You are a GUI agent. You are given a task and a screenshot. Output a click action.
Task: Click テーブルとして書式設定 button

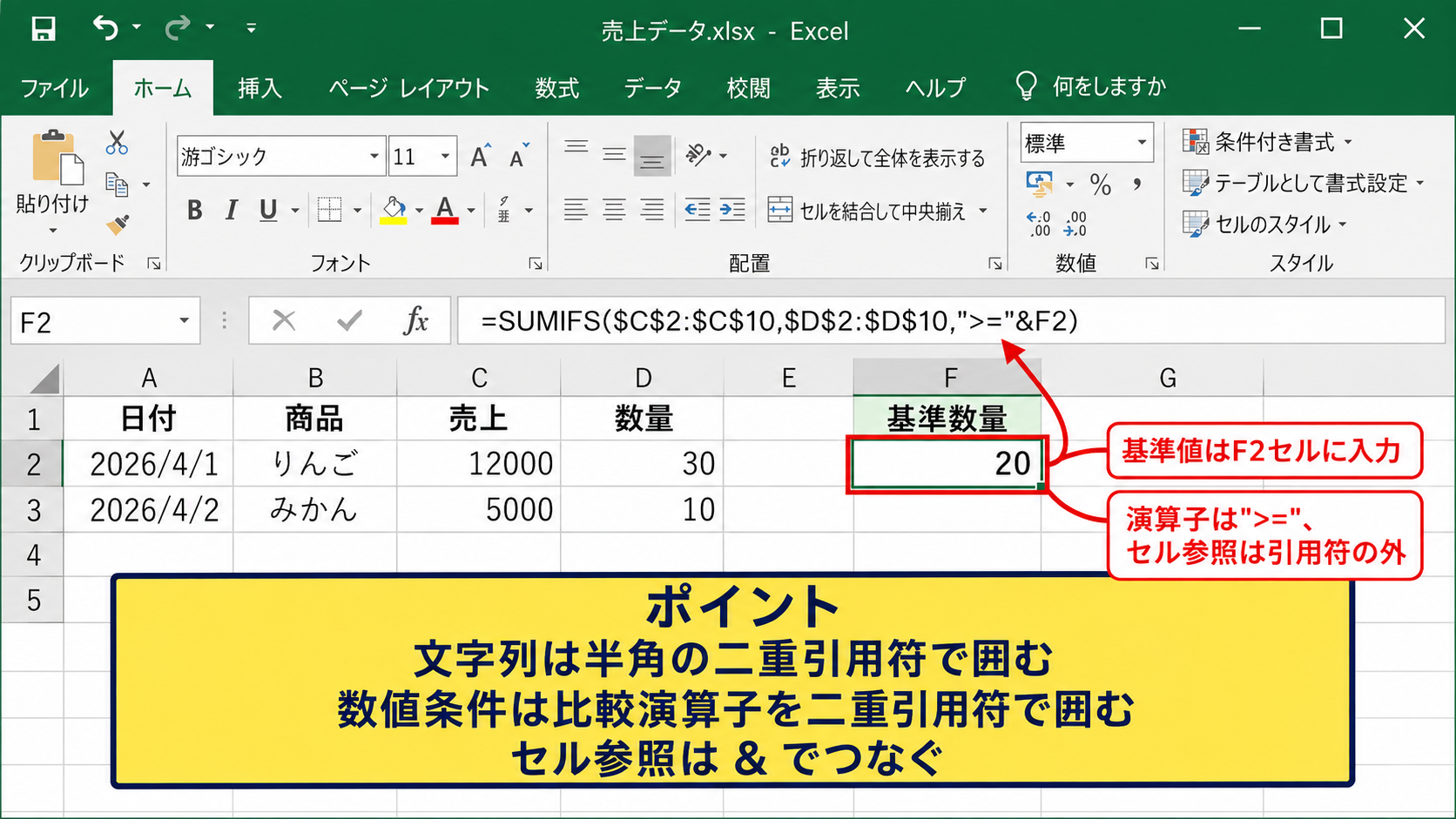click(1303, 184)
